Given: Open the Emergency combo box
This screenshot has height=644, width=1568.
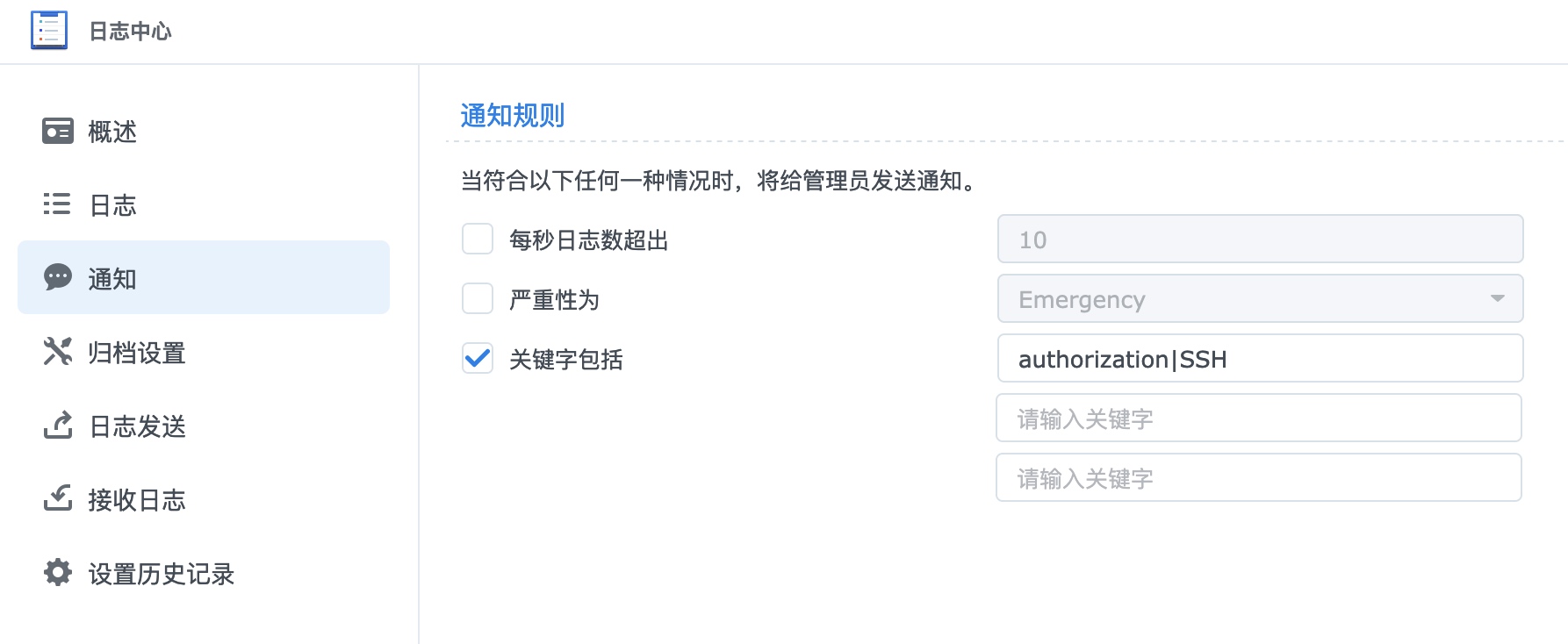Looking at the screenshot, I should click(x=1260, y=298).
